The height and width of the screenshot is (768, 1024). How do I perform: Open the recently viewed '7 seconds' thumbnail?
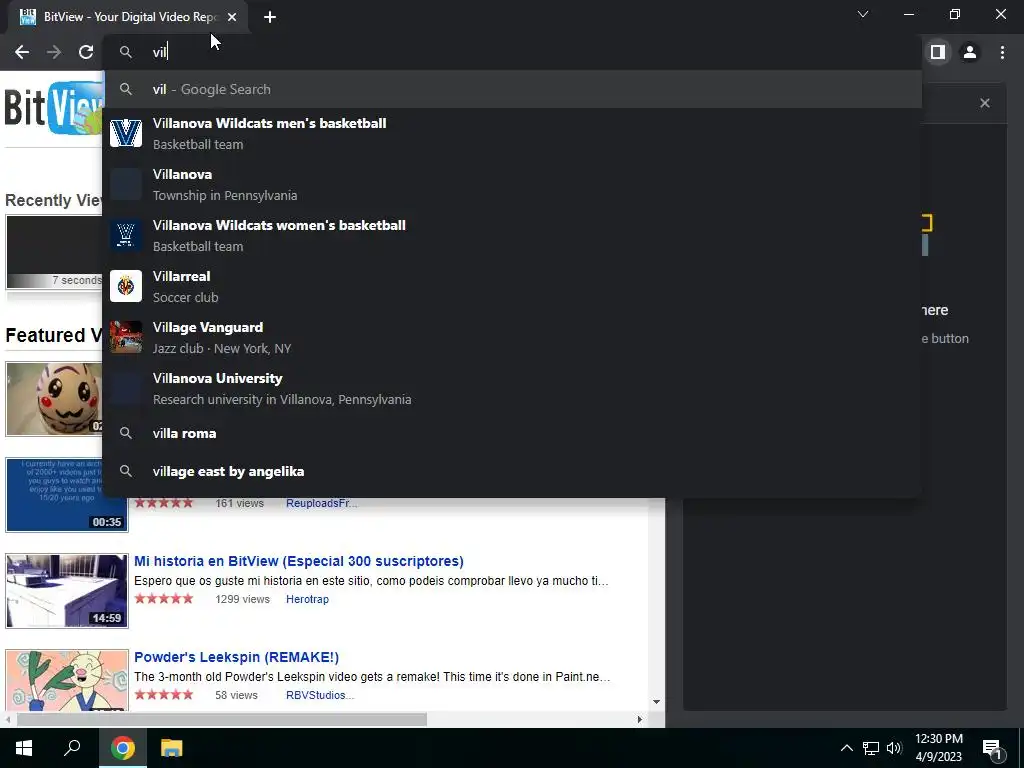pyautogui.click(x=55, y=252)
